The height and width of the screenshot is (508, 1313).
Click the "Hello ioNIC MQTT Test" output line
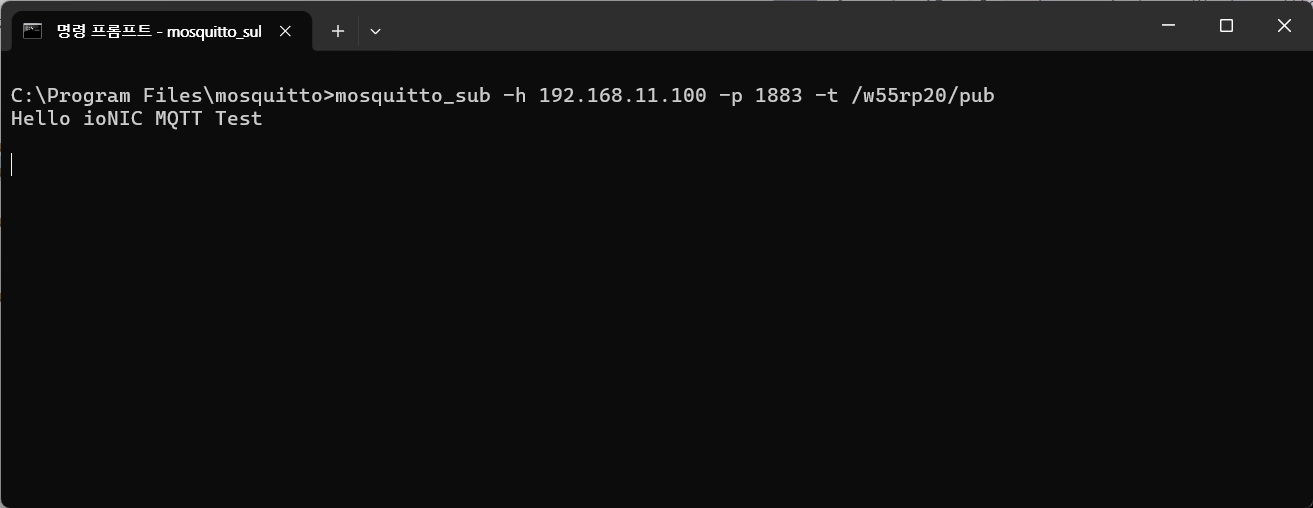136,119
